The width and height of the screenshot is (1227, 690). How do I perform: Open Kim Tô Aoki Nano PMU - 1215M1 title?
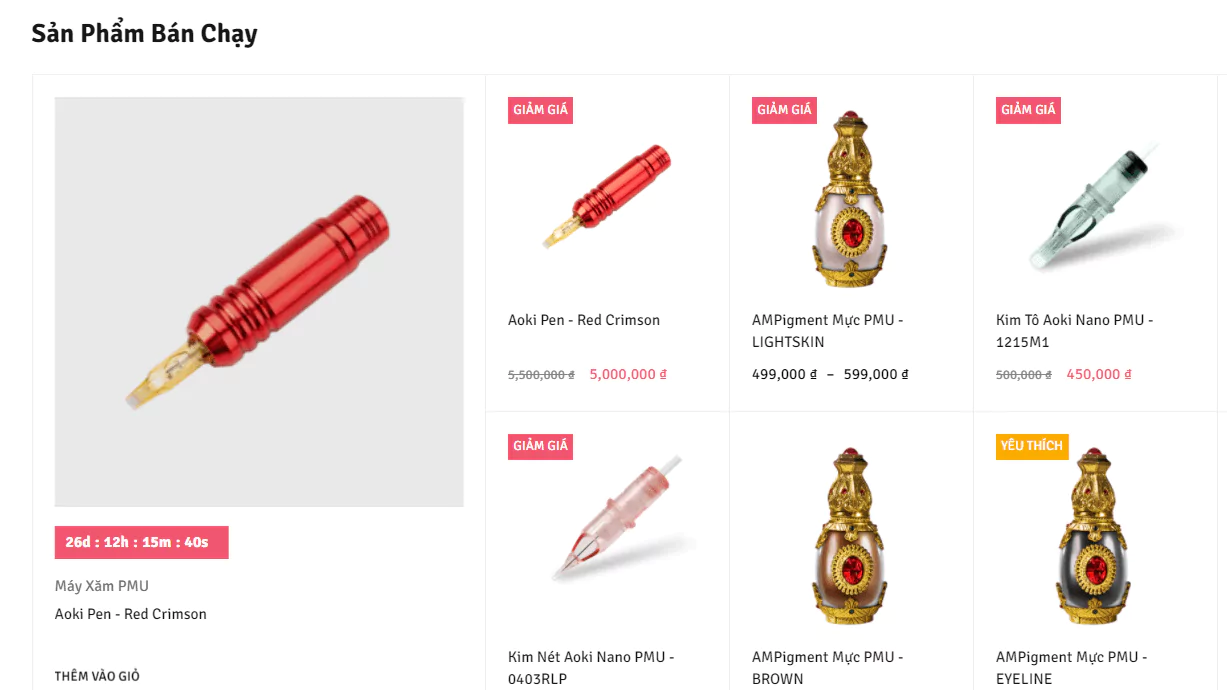tap(1075, 331)
